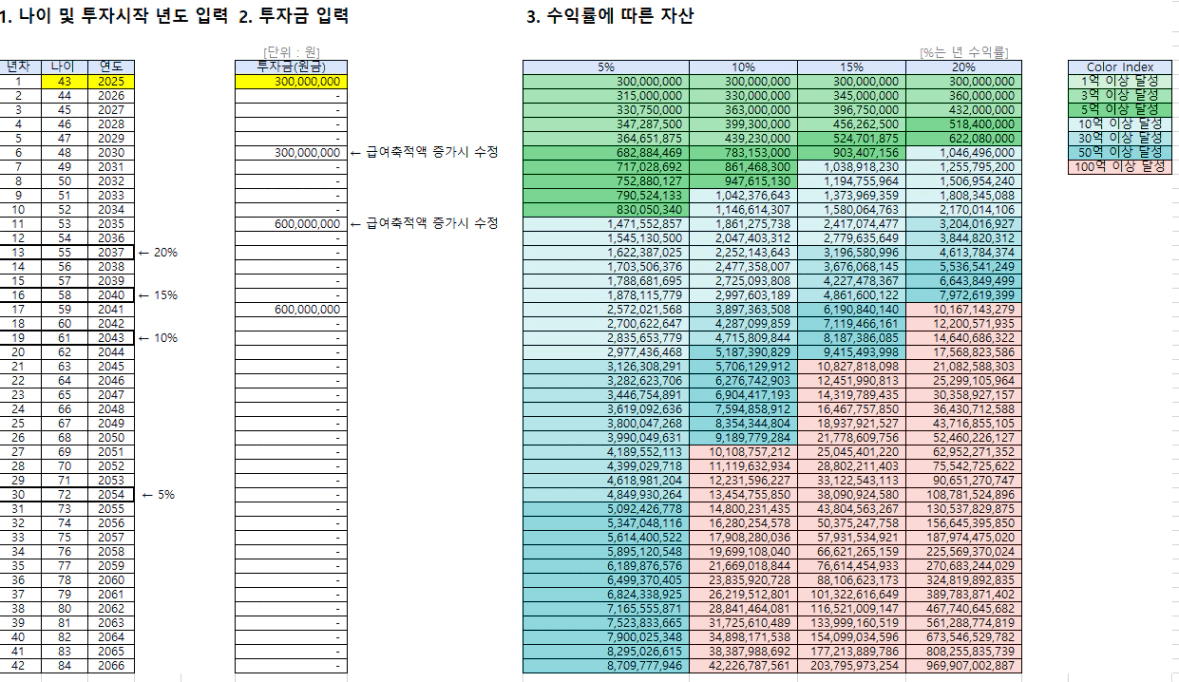
Task: Select the age cell 61
Action: point(64,338)
